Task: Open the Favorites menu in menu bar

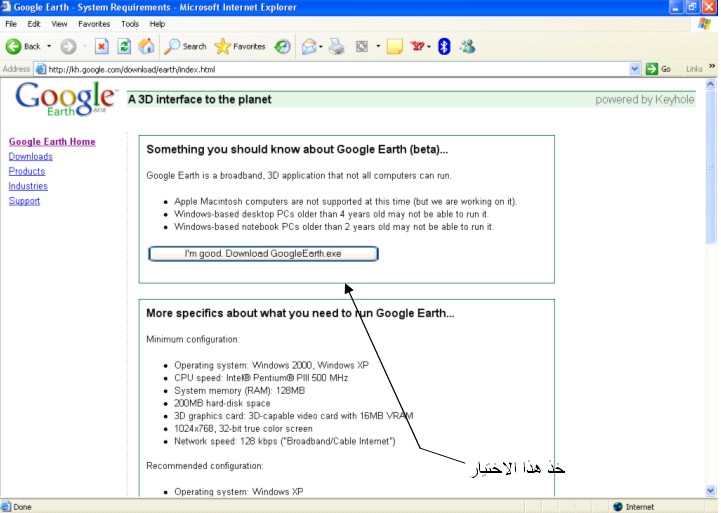Action: [x=94, y=23]
